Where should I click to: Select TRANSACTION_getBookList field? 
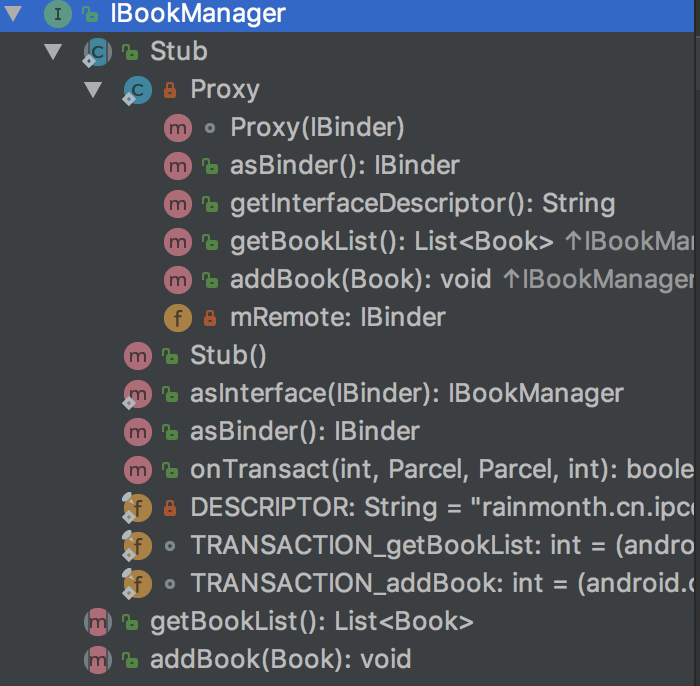pos(420,546)
